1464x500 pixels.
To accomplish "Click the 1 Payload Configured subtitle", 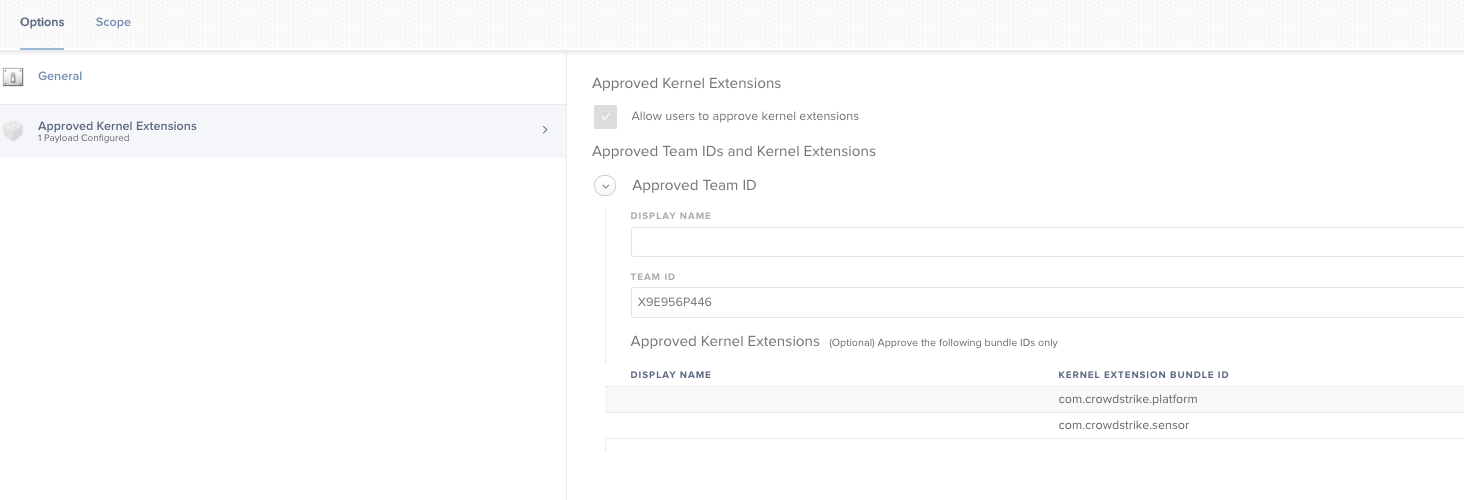I will pos(83,139).
